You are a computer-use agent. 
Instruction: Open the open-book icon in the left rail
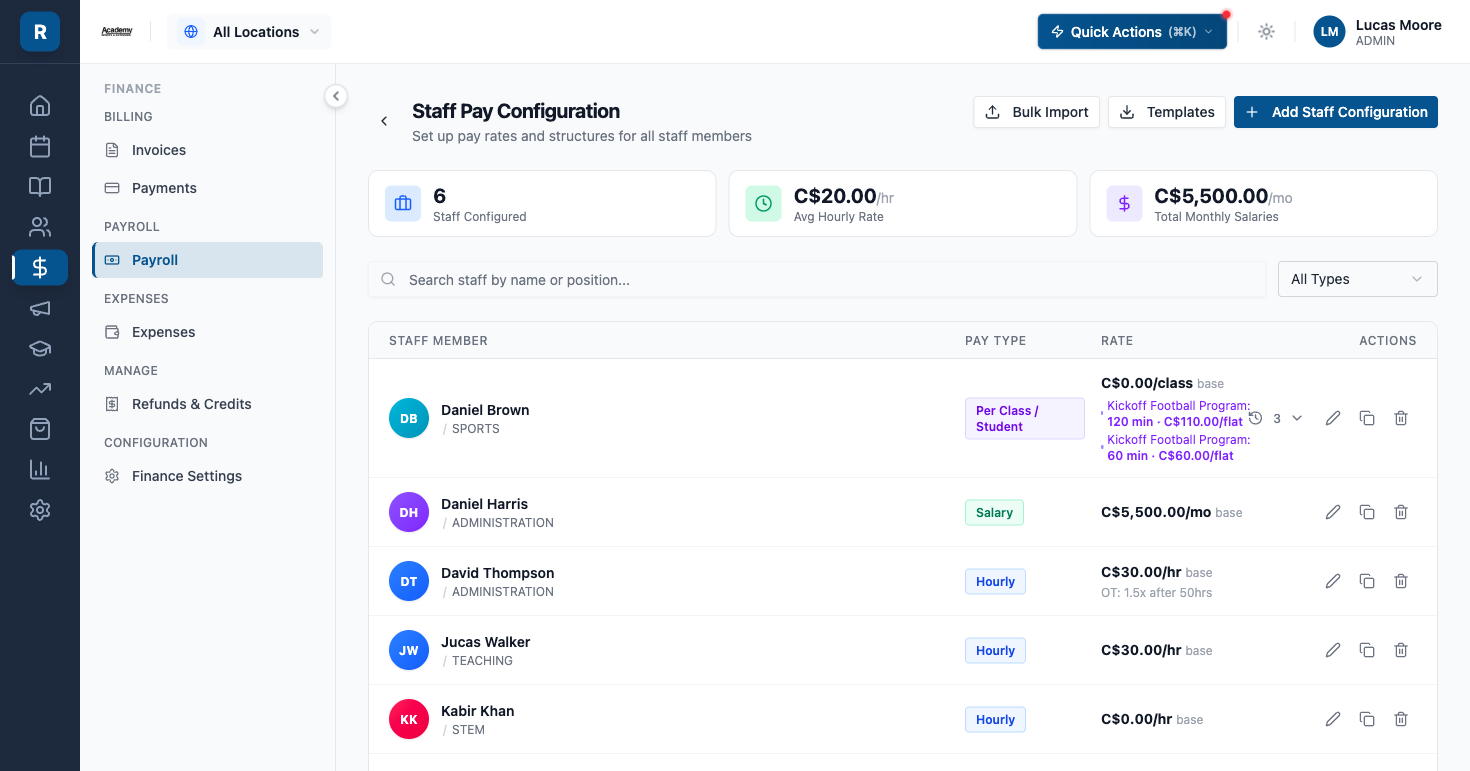tap(40, 186)
